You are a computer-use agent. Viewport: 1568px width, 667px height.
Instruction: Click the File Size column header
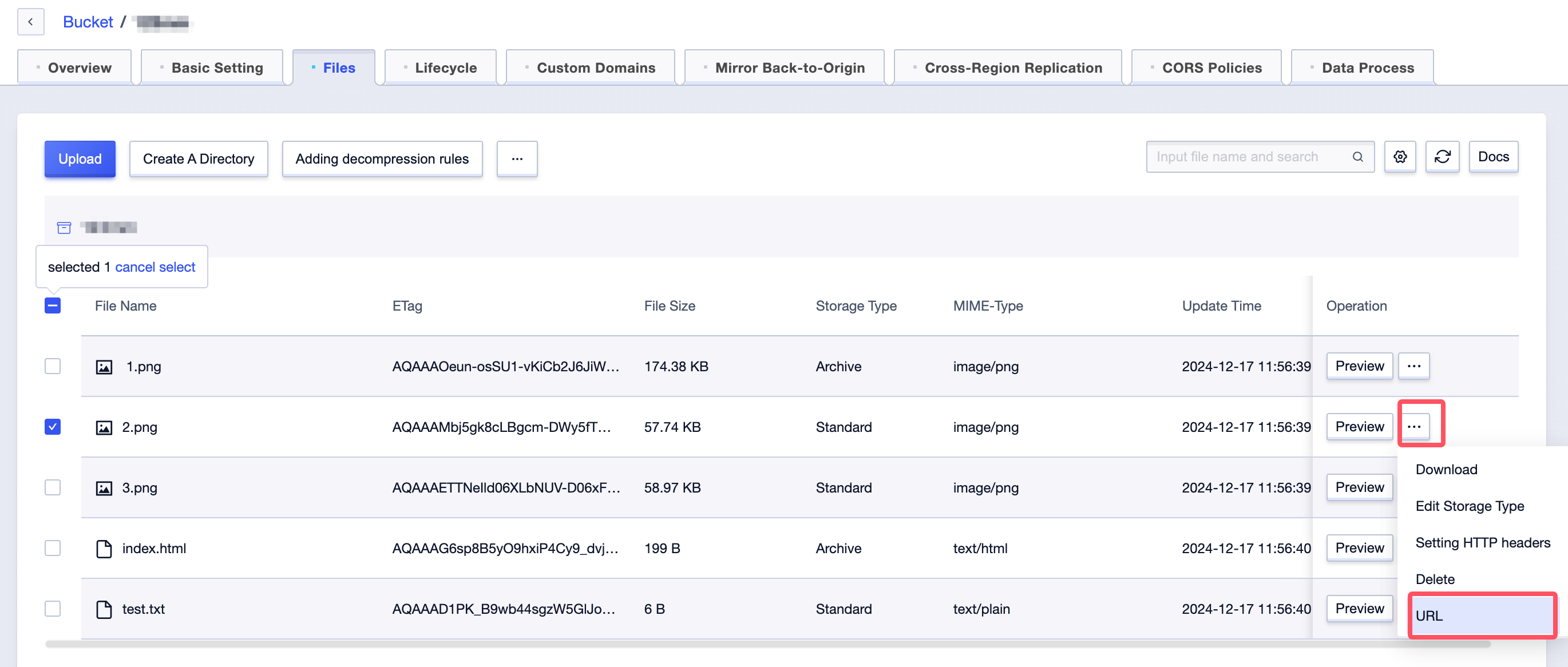[x=670, y=306]
